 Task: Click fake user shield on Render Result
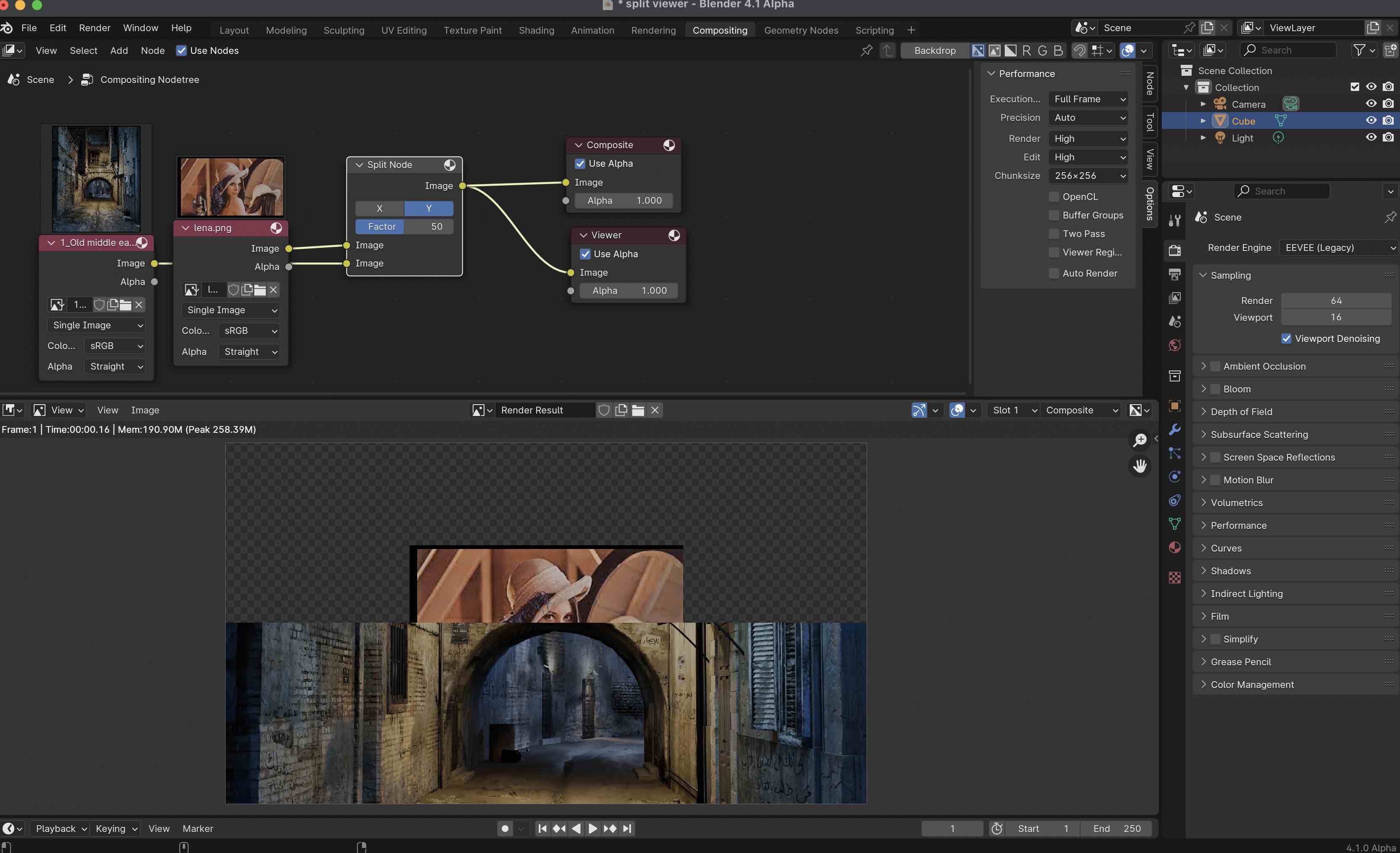(604, 410)
